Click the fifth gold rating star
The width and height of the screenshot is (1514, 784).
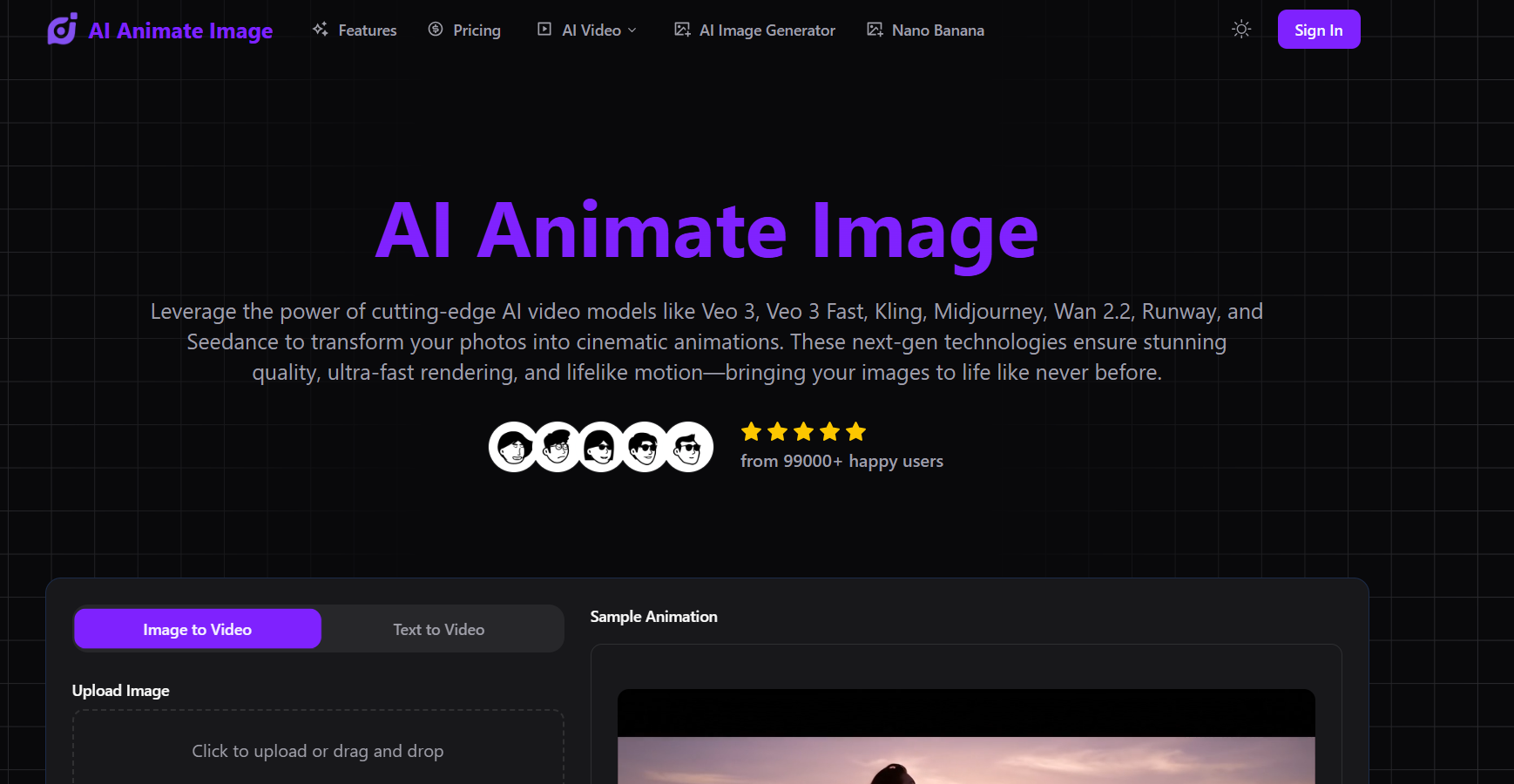pyautogui.click(x=856, y=432)
